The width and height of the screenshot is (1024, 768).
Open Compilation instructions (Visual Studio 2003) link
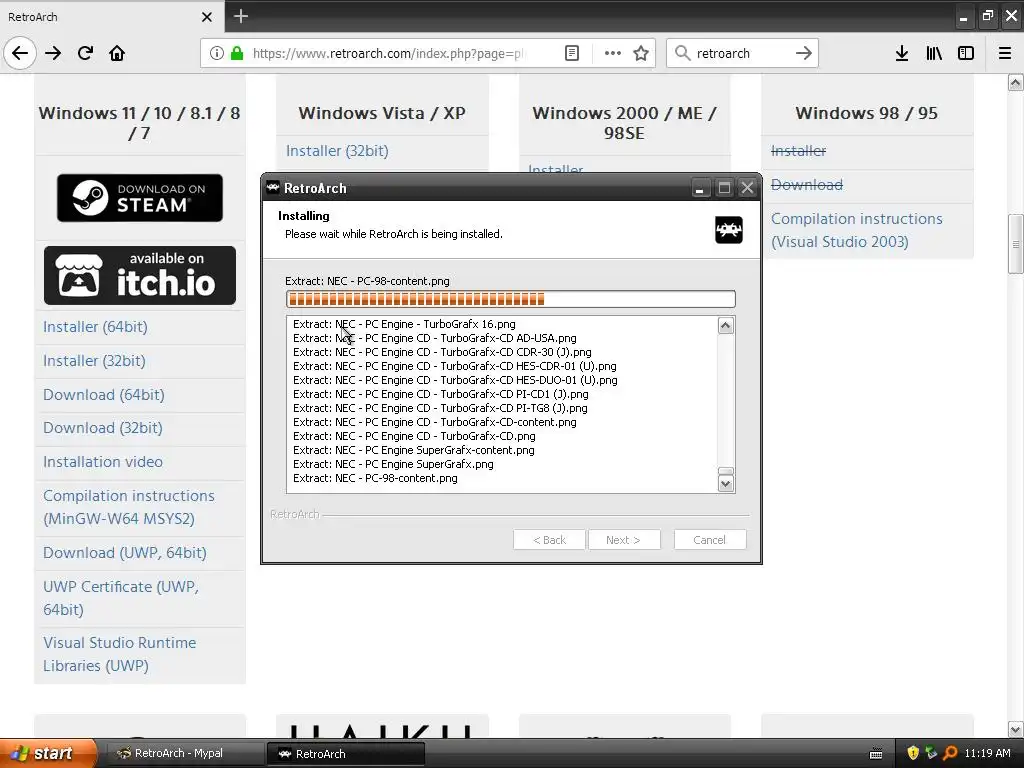click(857, 230)
